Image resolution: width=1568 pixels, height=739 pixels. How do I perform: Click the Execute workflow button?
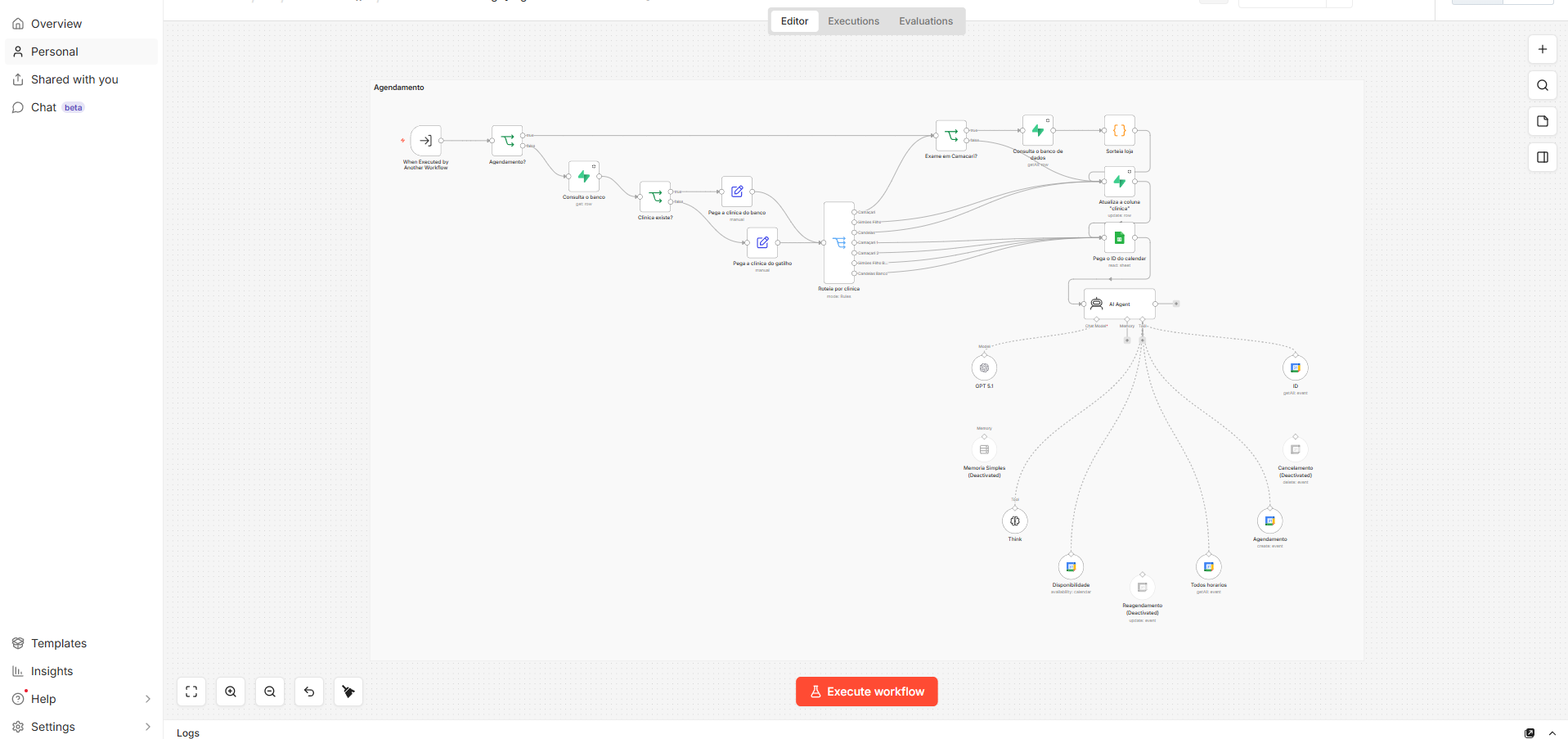click(867, 692)
